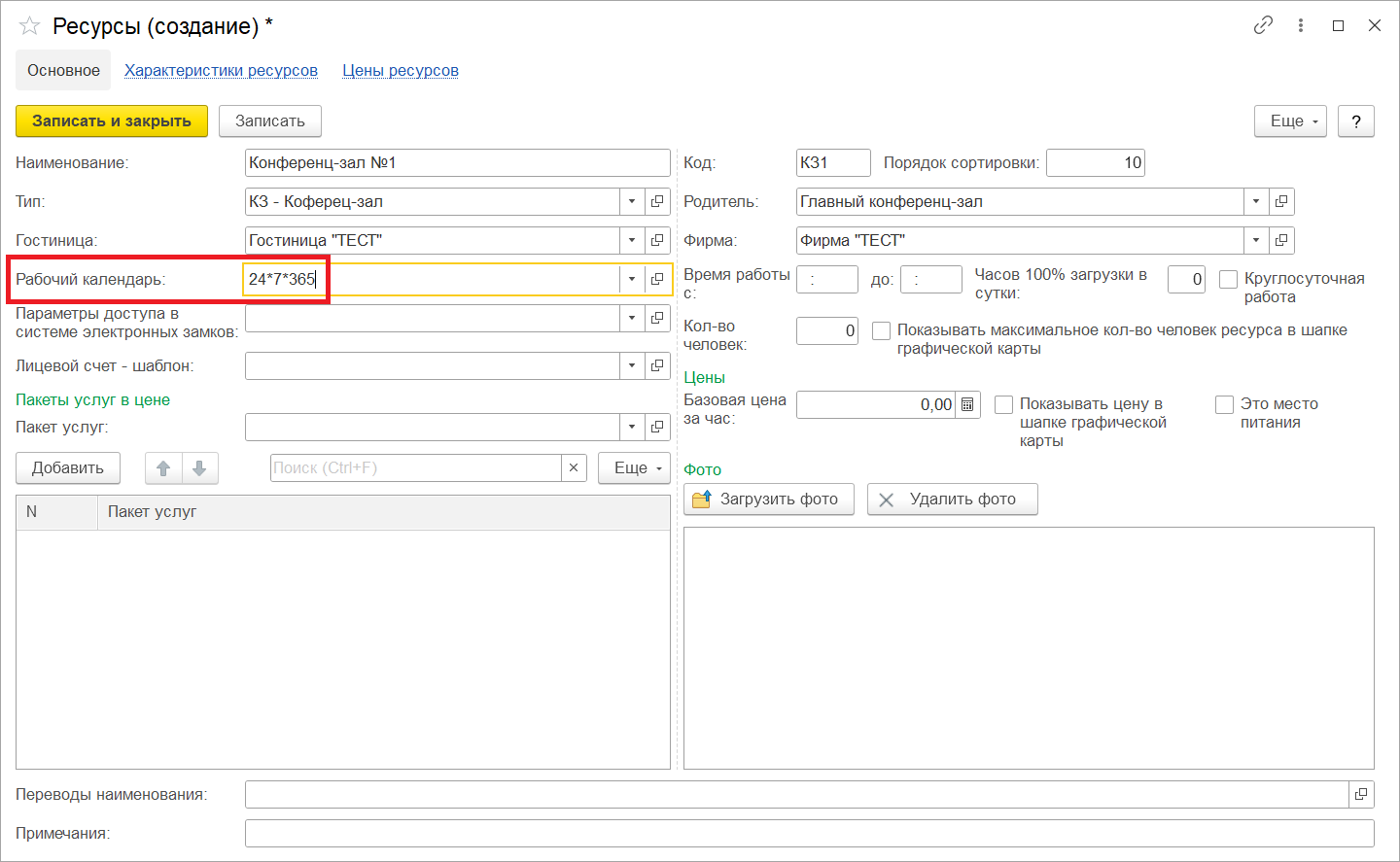1400x862 pixels.
Task: Save with the Записать button
Action: click(x=270, y=121)
